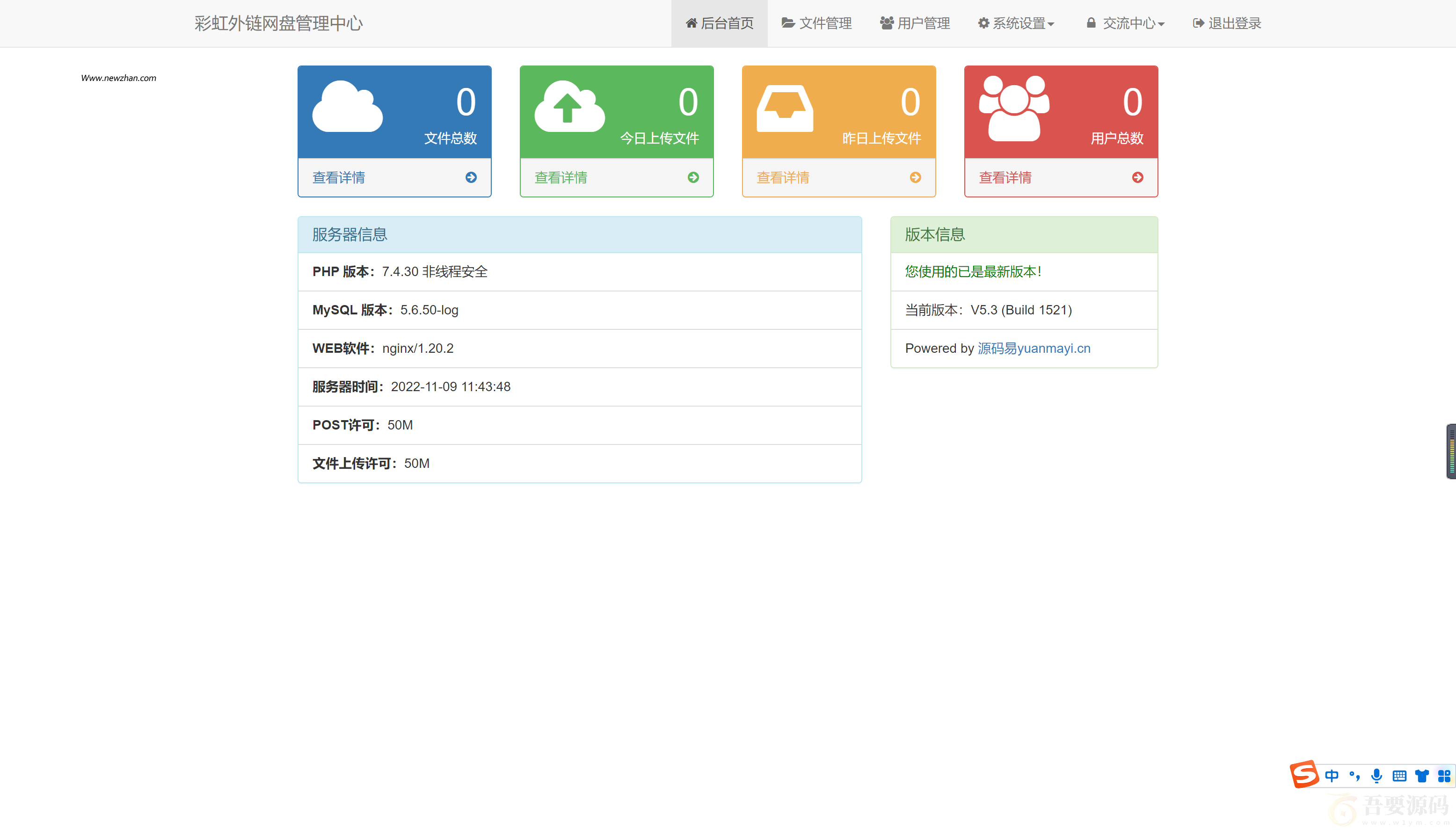Click the 0 count in 用户总数 card
The height and width of the screenshot is (830, 1456).
click(1133, 102)
